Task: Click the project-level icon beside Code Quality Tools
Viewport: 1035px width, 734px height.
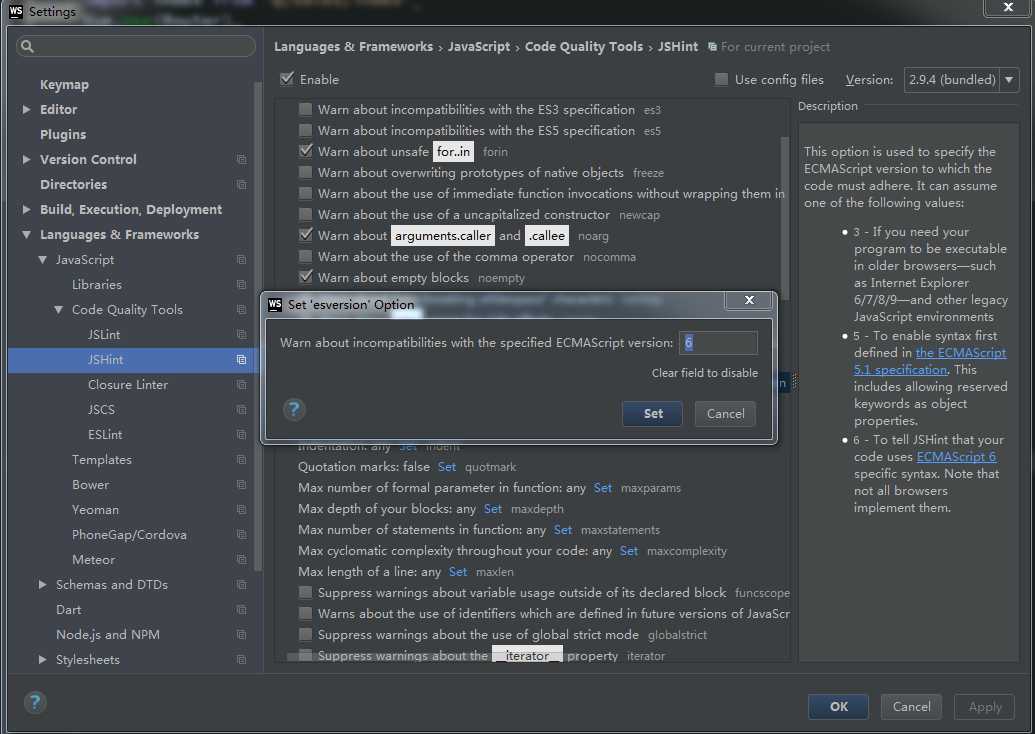Action: click(x=242, y=310)
